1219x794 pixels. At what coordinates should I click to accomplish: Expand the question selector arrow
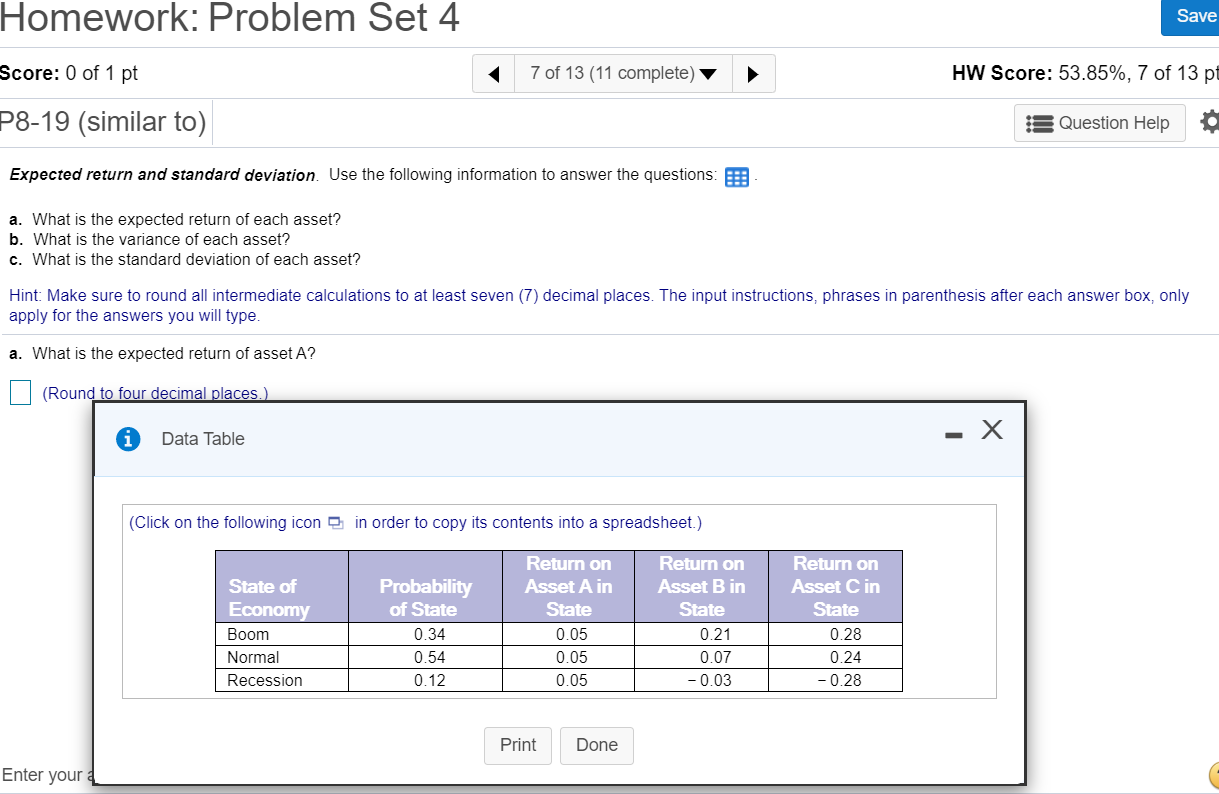tap(706, 73)
